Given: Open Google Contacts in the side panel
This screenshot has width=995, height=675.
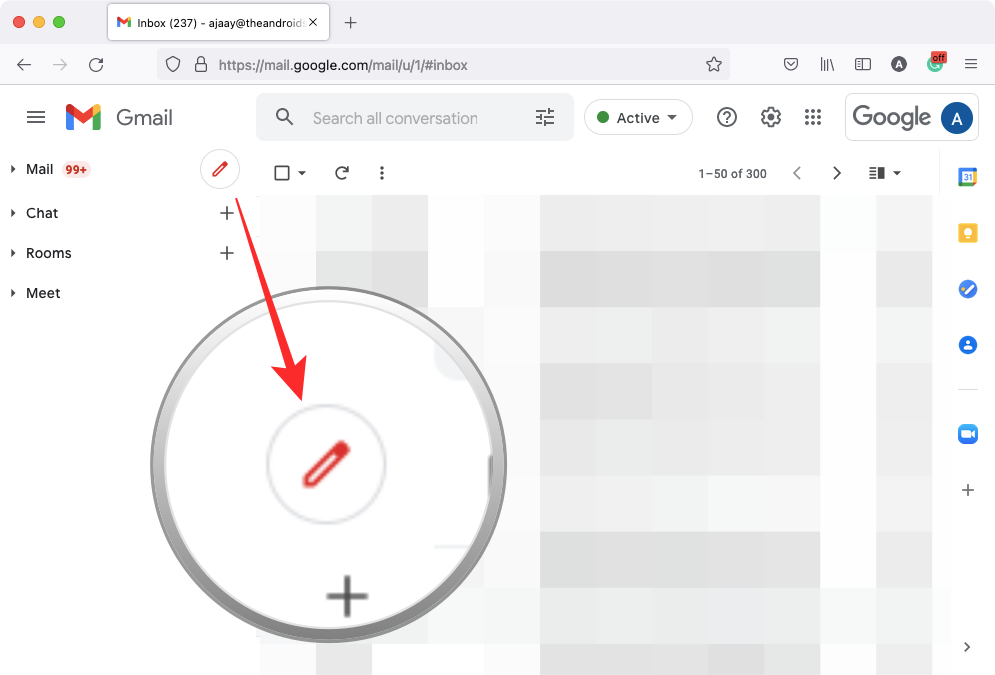Looking at the screenshot, I should tap(967, 344).
